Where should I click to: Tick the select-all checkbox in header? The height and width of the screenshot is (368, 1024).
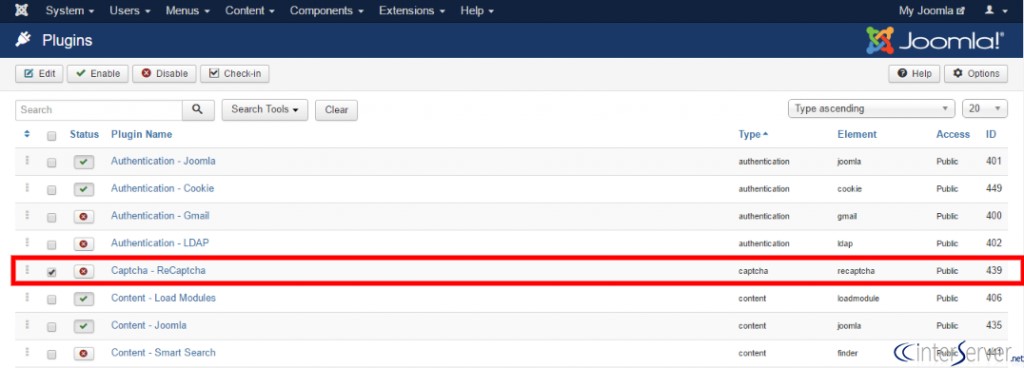pyautogui.click(x=52, y=136)
